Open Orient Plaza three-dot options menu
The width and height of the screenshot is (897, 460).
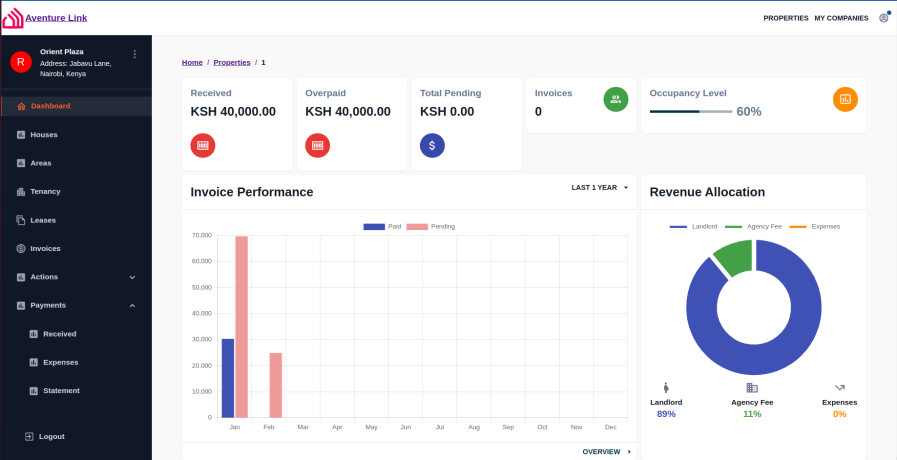tap(135, 54)
